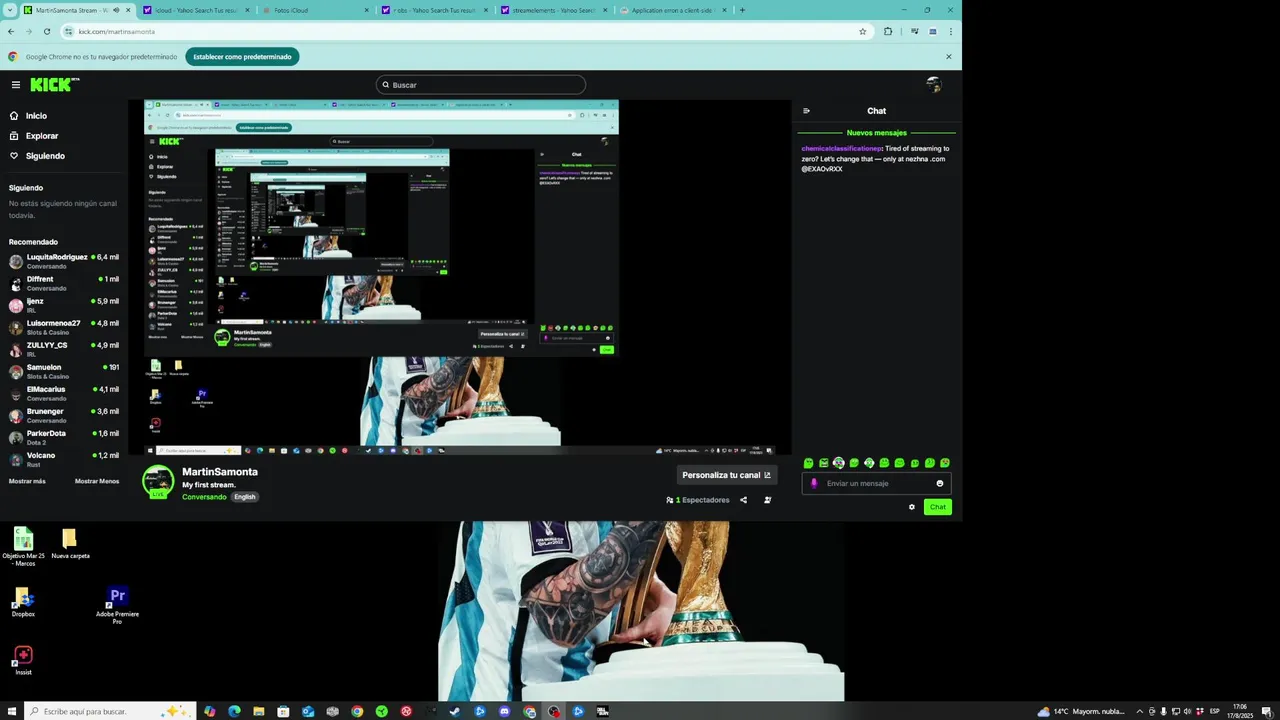Open Insist desktop shortcut

23,661
